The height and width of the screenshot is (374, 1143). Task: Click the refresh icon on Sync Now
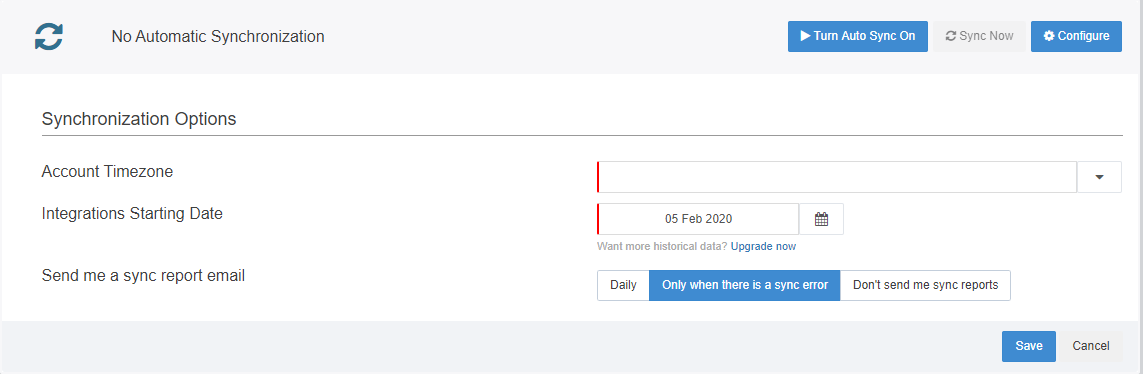(x=951, y=36)
